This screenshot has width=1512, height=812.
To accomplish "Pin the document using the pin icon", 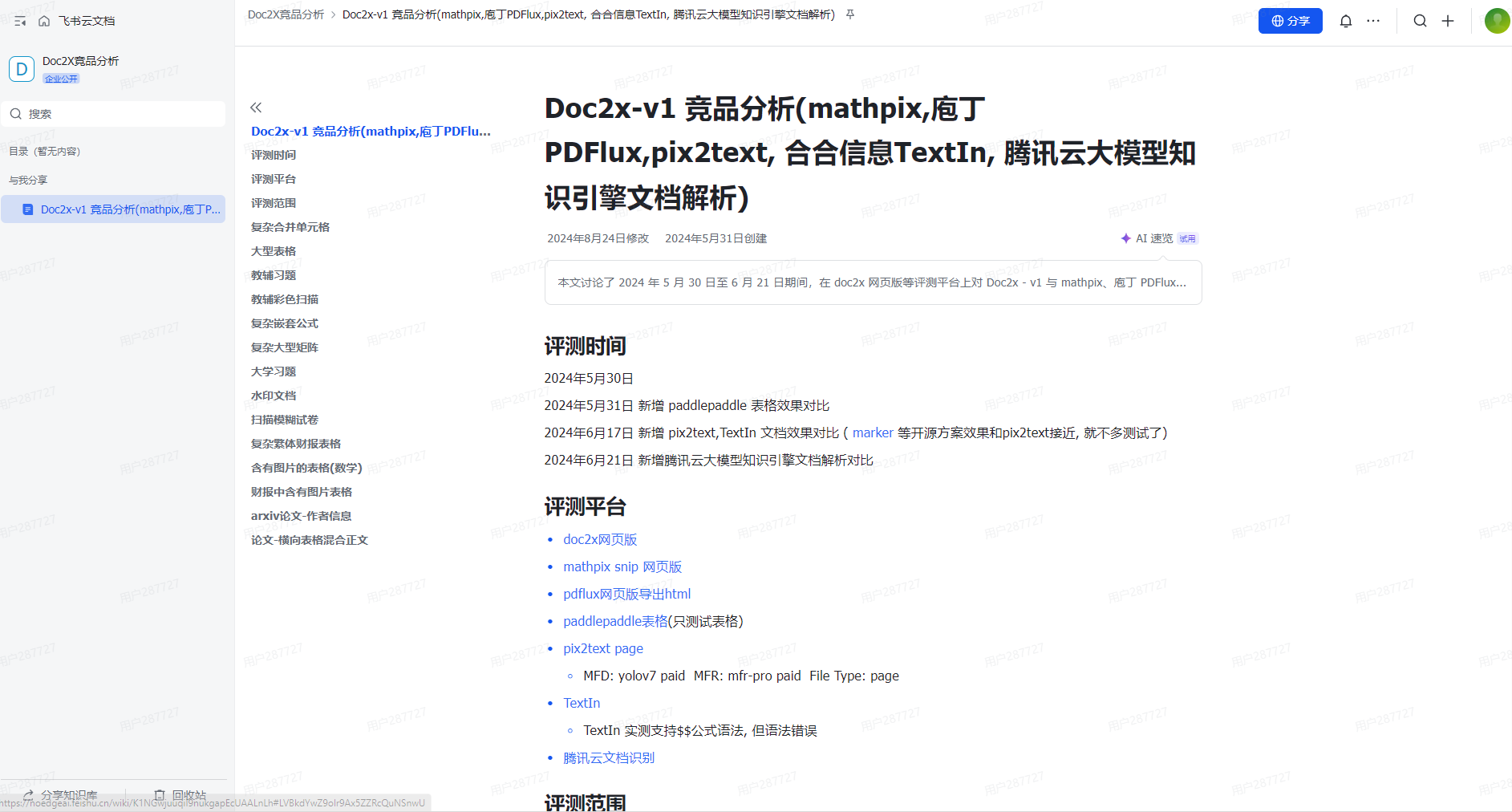I will pyautogui.click(x=850, y=14).
